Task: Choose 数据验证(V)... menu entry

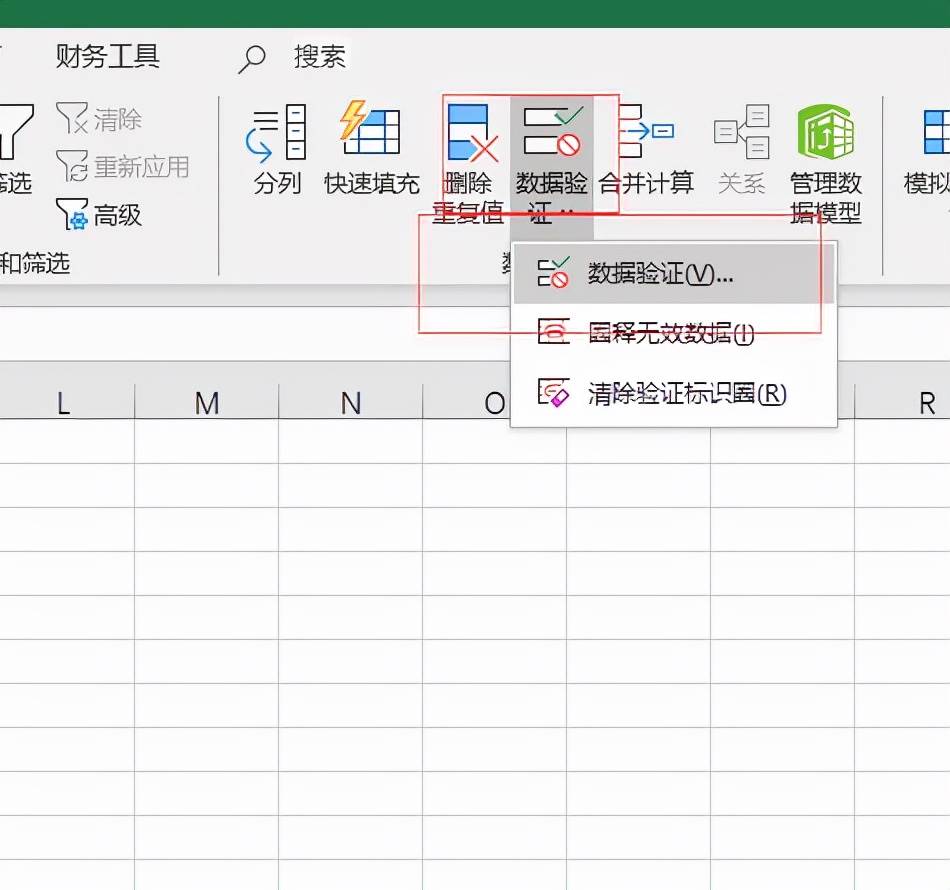Action: coord(674,274)
